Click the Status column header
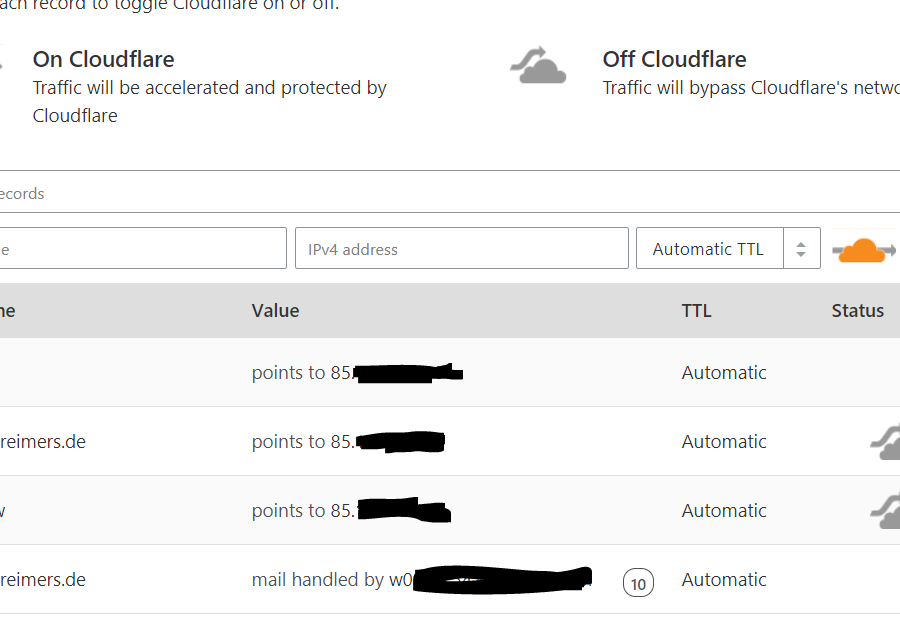The height and width of the screenshot is (621, 900). [x=858, y=310]
